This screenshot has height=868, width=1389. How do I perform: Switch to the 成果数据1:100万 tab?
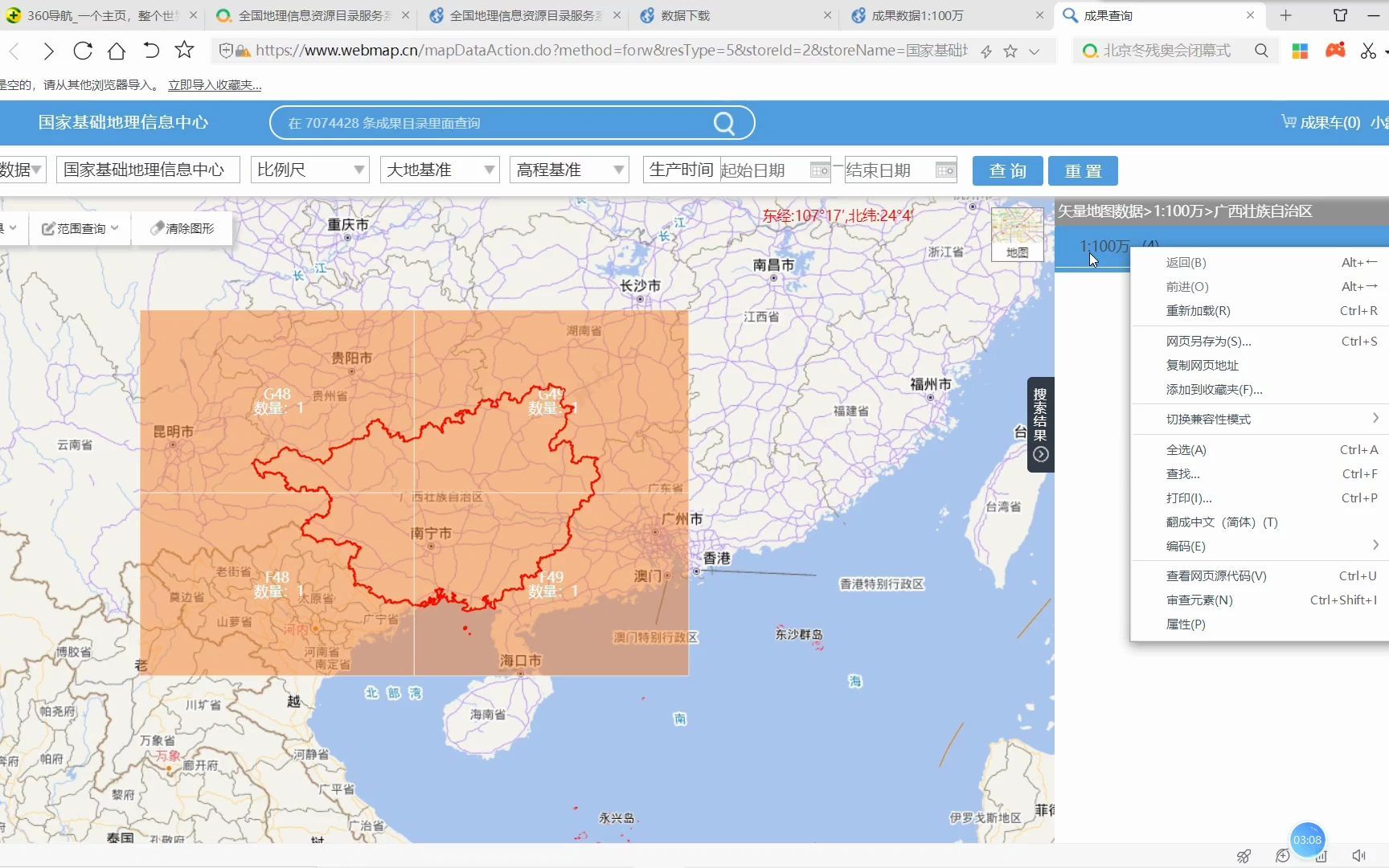coord(947,15)
